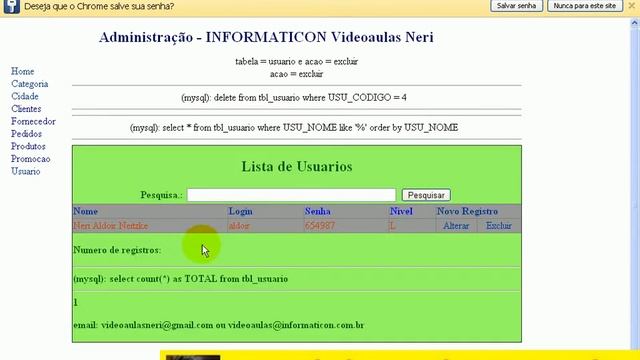Click the delete from tbl_usuario query text
Image resolution: width=640 pixels, height=360 pixels.
(294, 98)
